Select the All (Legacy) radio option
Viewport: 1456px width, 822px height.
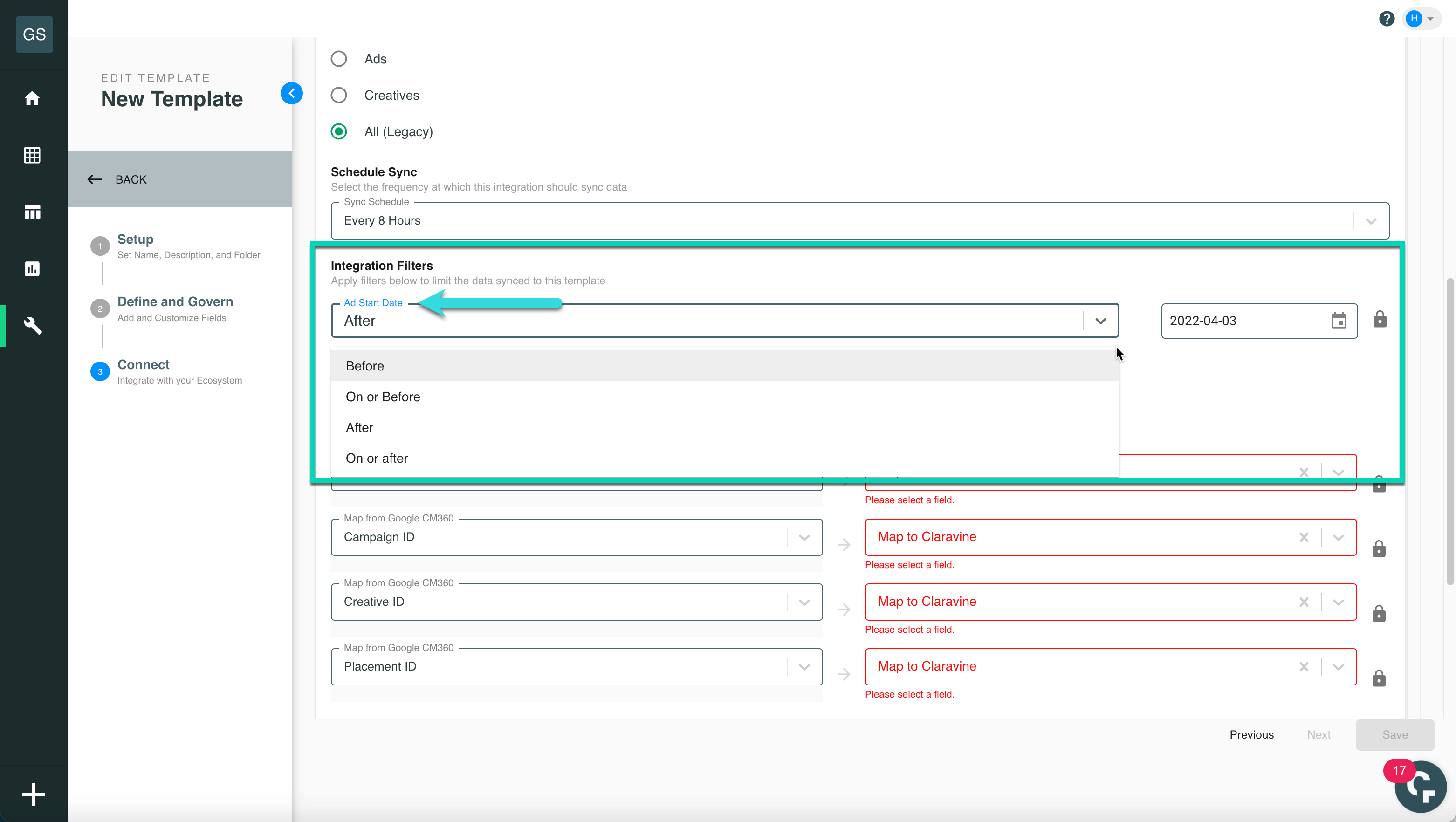pyautogui.click(x=338, y=131)
